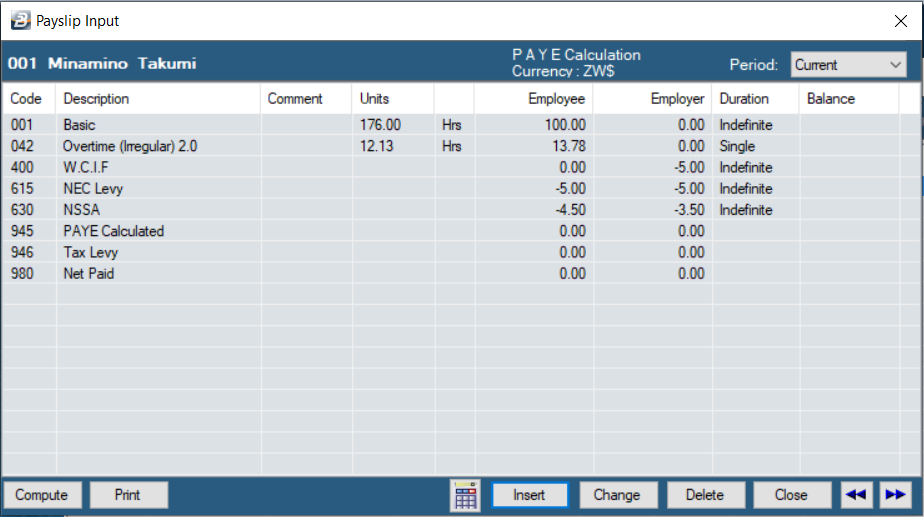Click the W.C.I.F employer amount -5.00
The height and width of the screenshot is (517, 924).
pyautogui.click(x=689, y=167)
